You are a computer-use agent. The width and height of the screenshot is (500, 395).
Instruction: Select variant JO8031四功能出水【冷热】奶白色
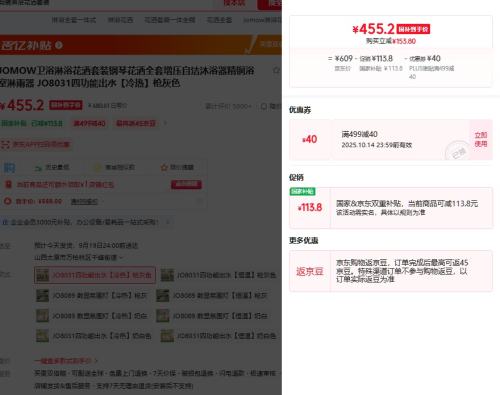tap(94, 336)
